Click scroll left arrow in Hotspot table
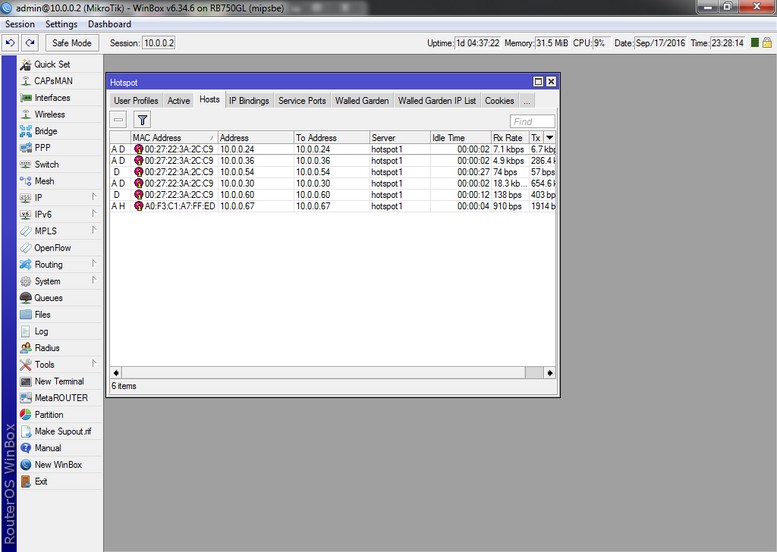The height and width of the screenshot is (552, 777). point(116,373)
